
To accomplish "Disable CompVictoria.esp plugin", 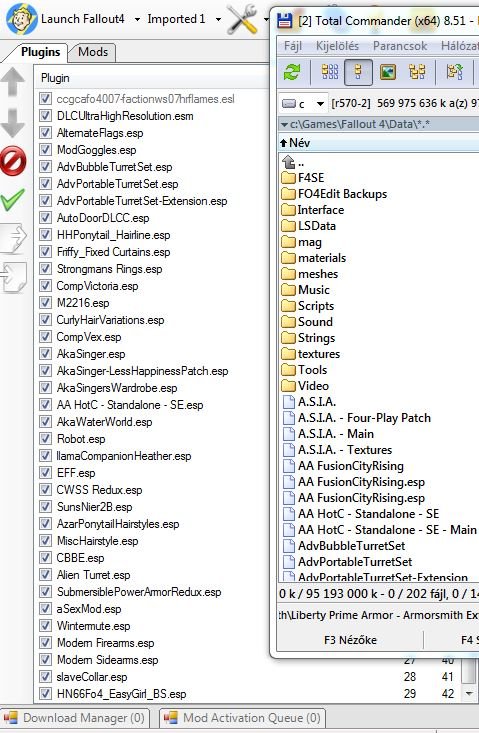I will [x=45, y=286].
